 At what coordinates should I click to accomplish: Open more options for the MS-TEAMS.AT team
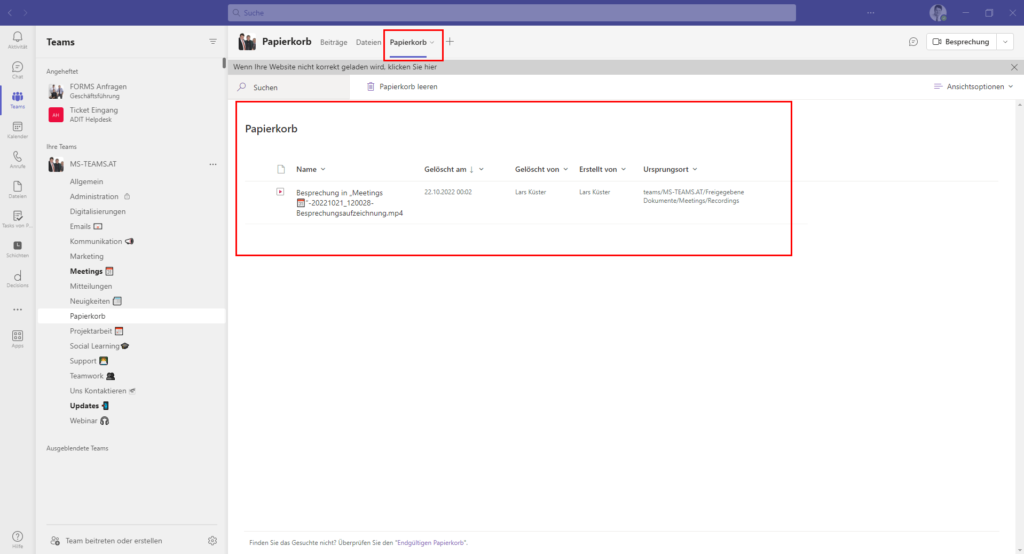tap(213, 164)
